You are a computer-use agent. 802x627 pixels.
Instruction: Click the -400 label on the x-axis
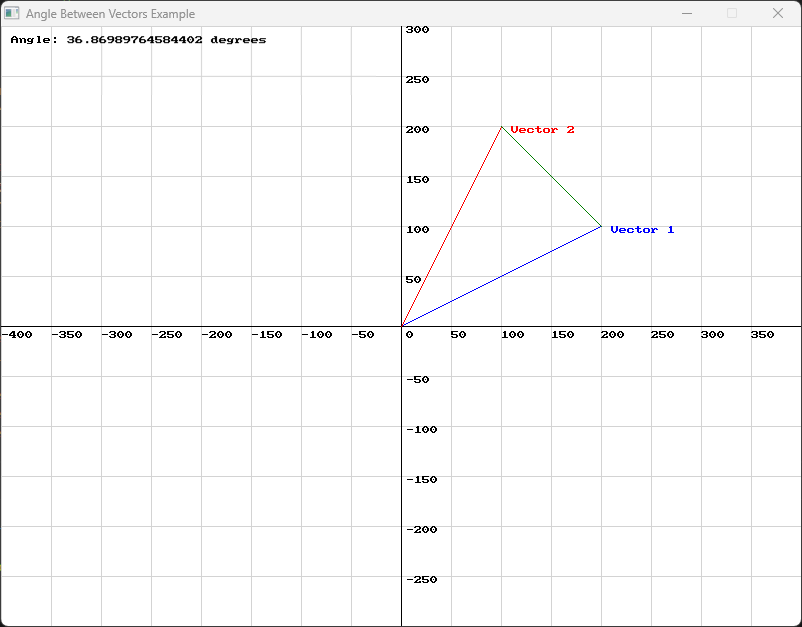(x=16, y=335)
